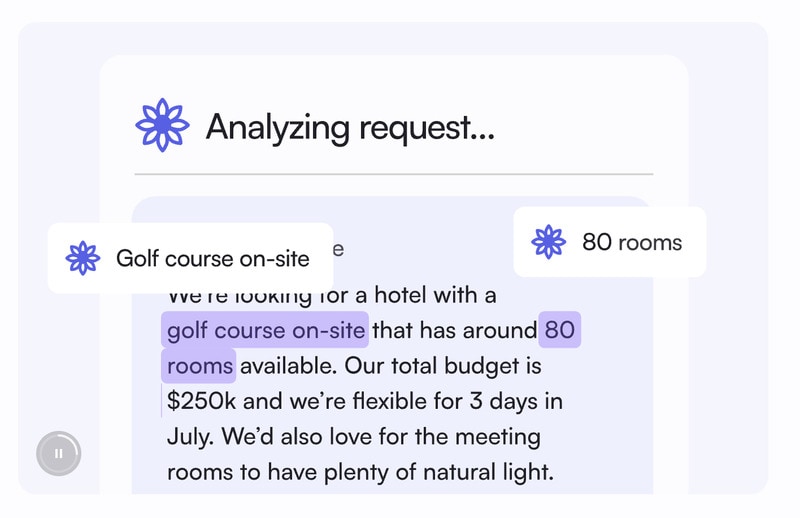
Task: Click the "$250k" budget text
Action: 199,402
